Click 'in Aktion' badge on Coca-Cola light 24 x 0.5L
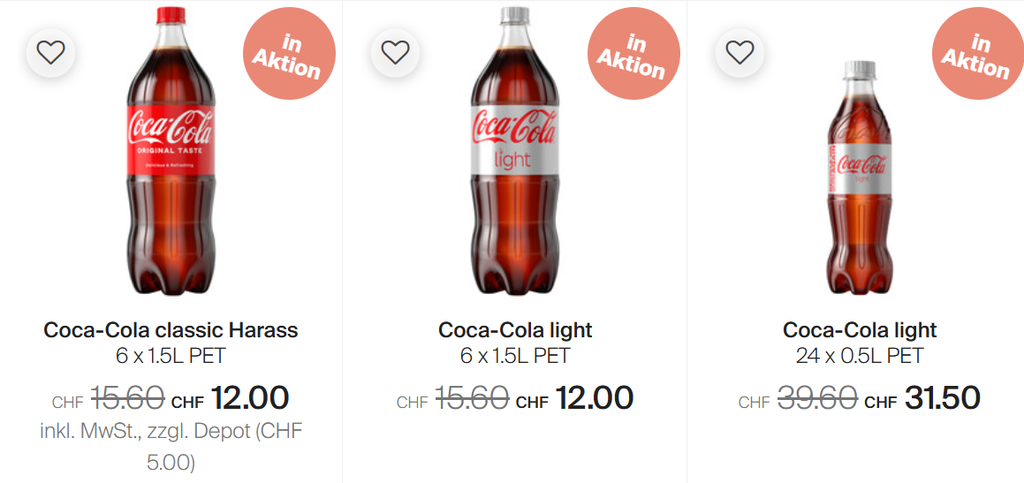This screenshot has width=1024, height=483. tap(977, 55)
